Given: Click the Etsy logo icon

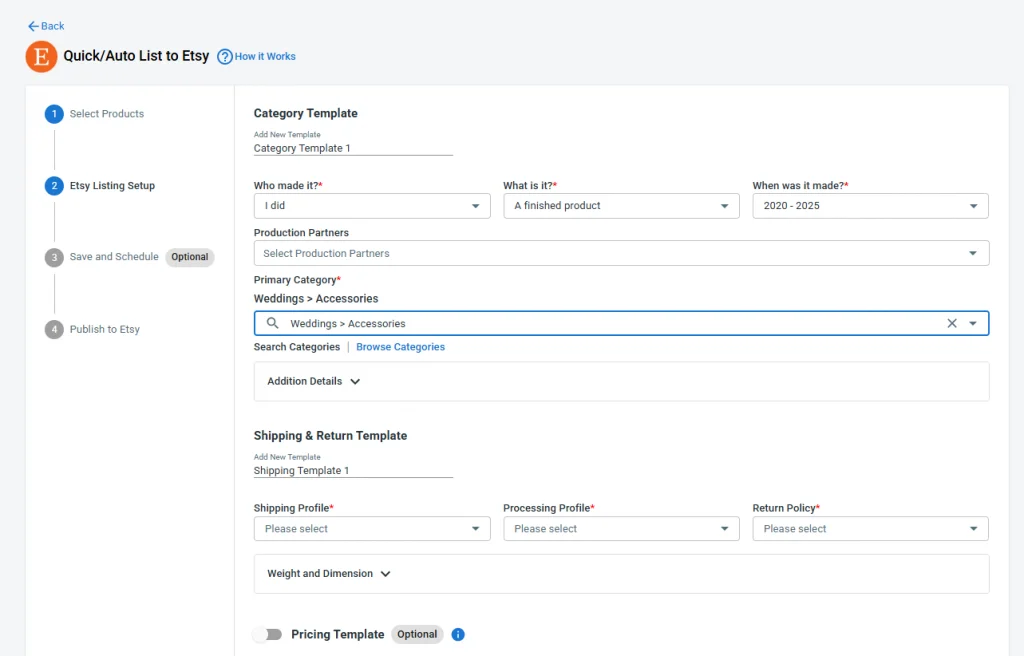Looking at the screenshot, I should 40,57.
